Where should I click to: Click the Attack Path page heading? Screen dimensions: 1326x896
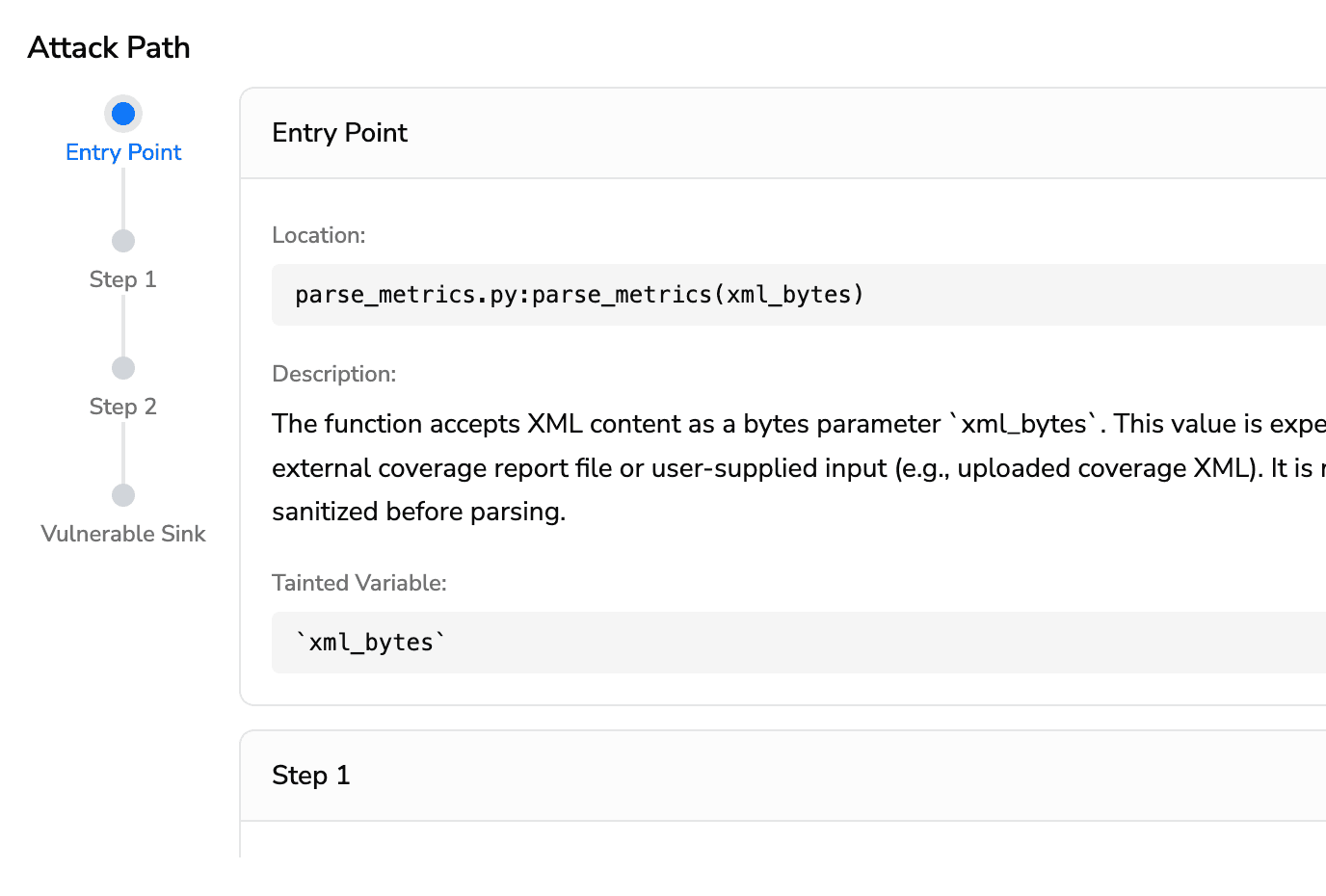pos(108,47)
